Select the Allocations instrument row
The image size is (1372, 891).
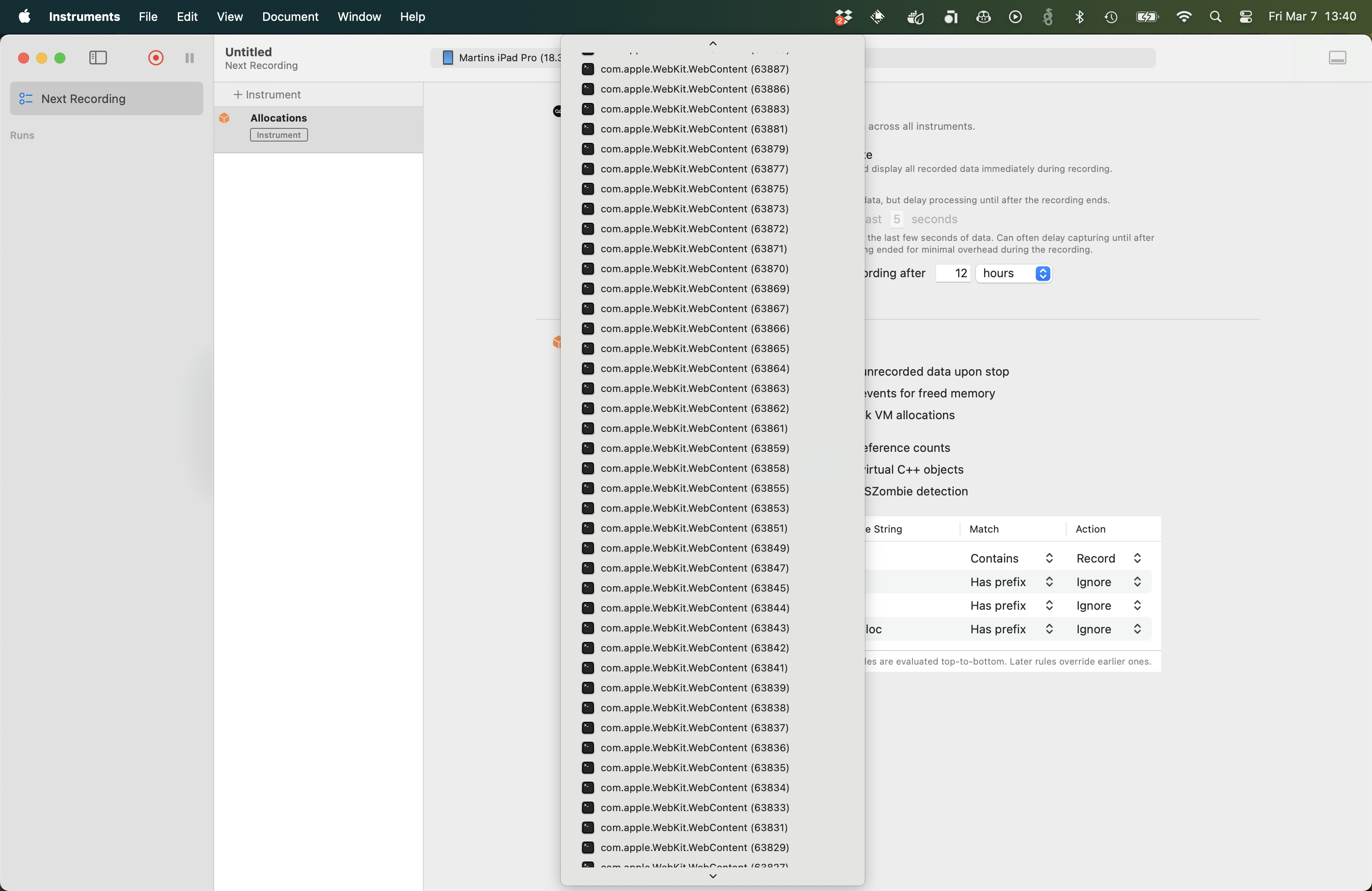pyautogui.click(x=318, y=129)
